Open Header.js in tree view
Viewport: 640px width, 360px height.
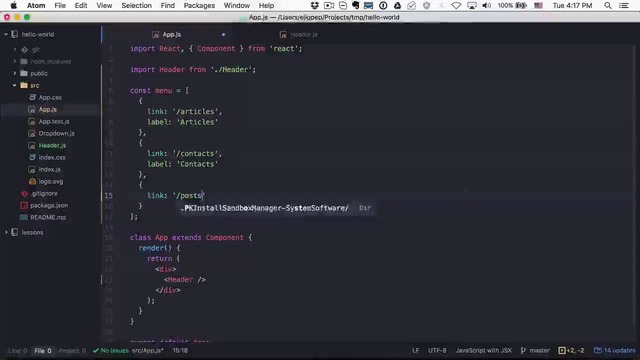pos(52,145)
